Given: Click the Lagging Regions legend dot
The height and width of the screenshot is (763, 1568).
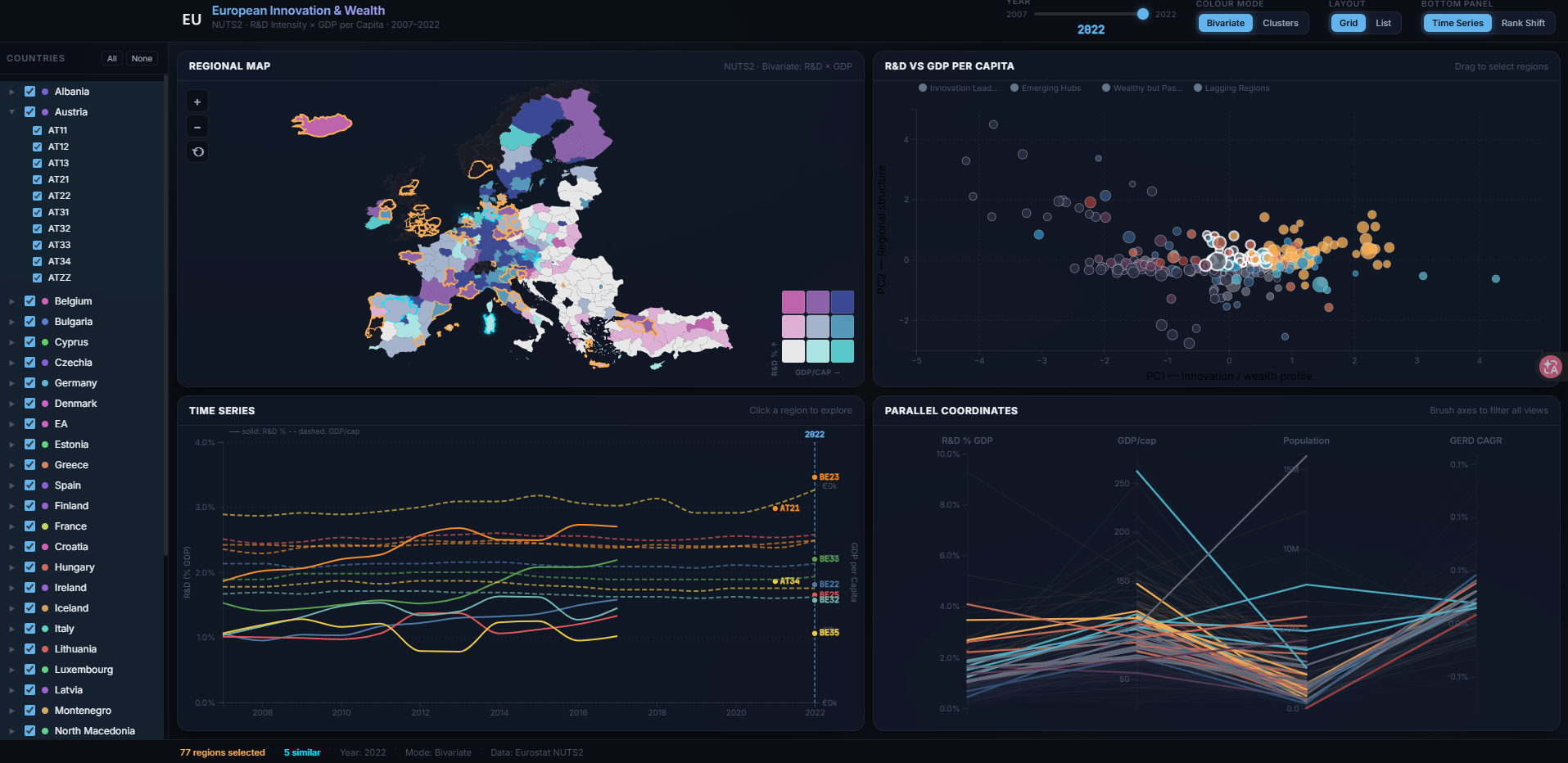Looking at the screenshot, I should [x=1198, y=88].
